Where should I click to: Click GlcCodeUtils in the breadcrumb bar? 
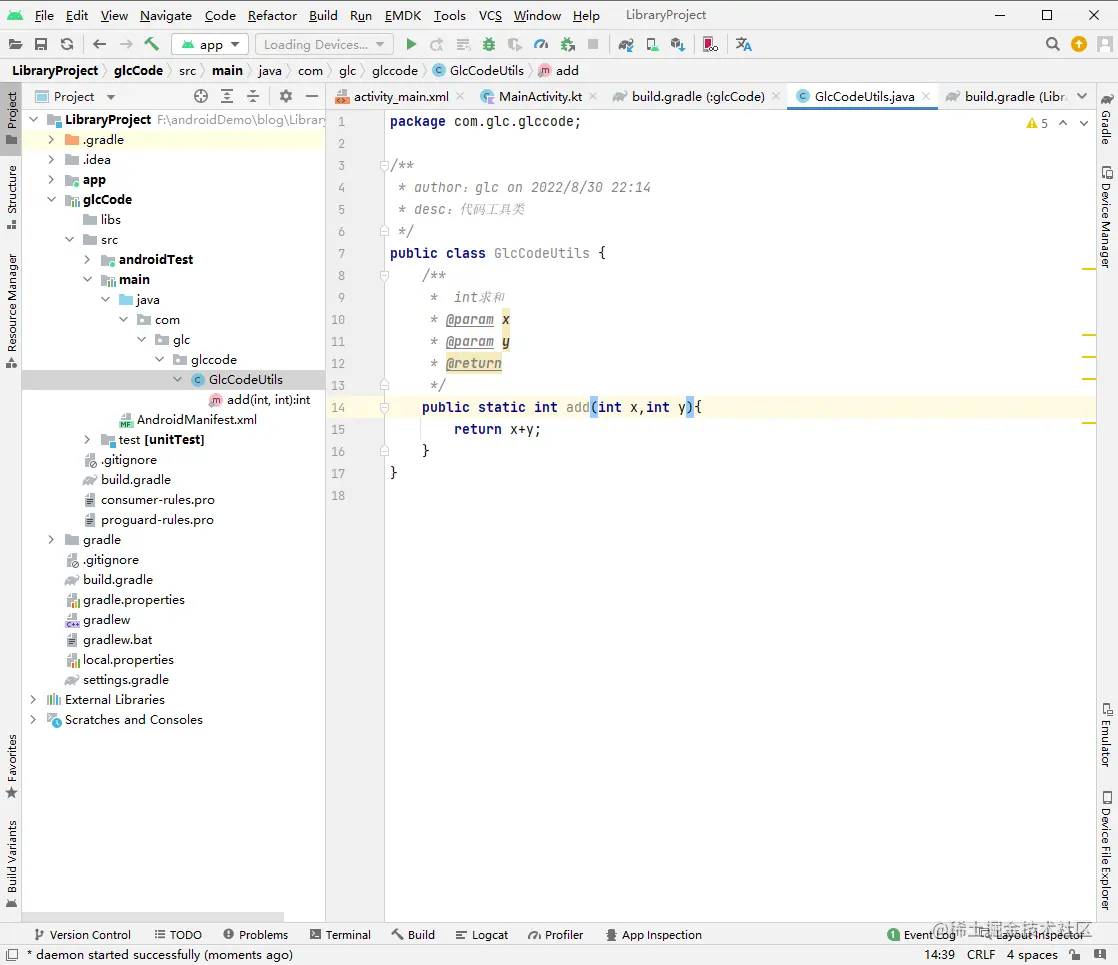486,71
